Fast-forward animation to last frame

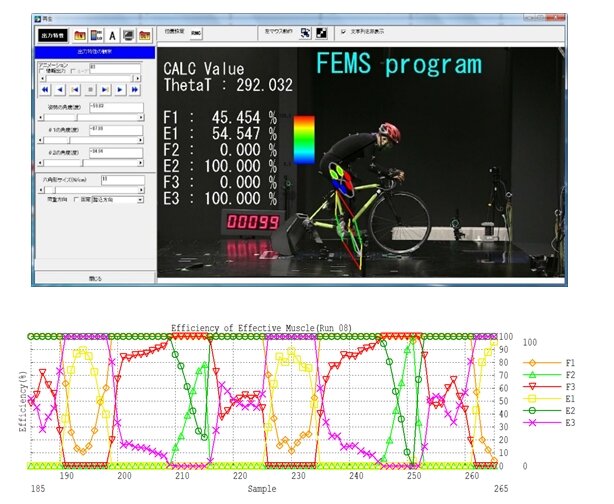(x=134, y=89)
